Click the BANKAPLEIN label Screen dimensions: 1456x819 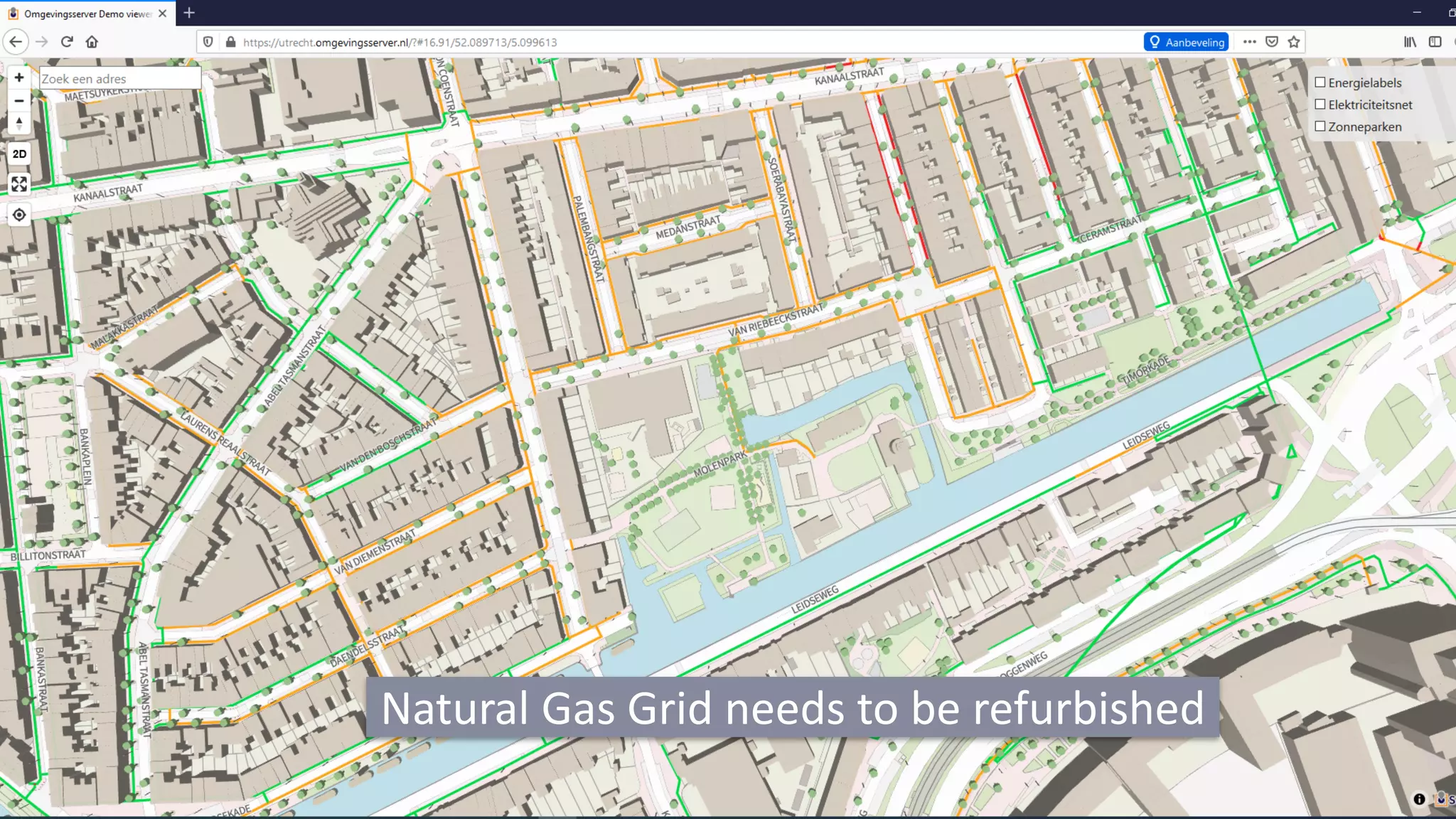tap(85, 456)
